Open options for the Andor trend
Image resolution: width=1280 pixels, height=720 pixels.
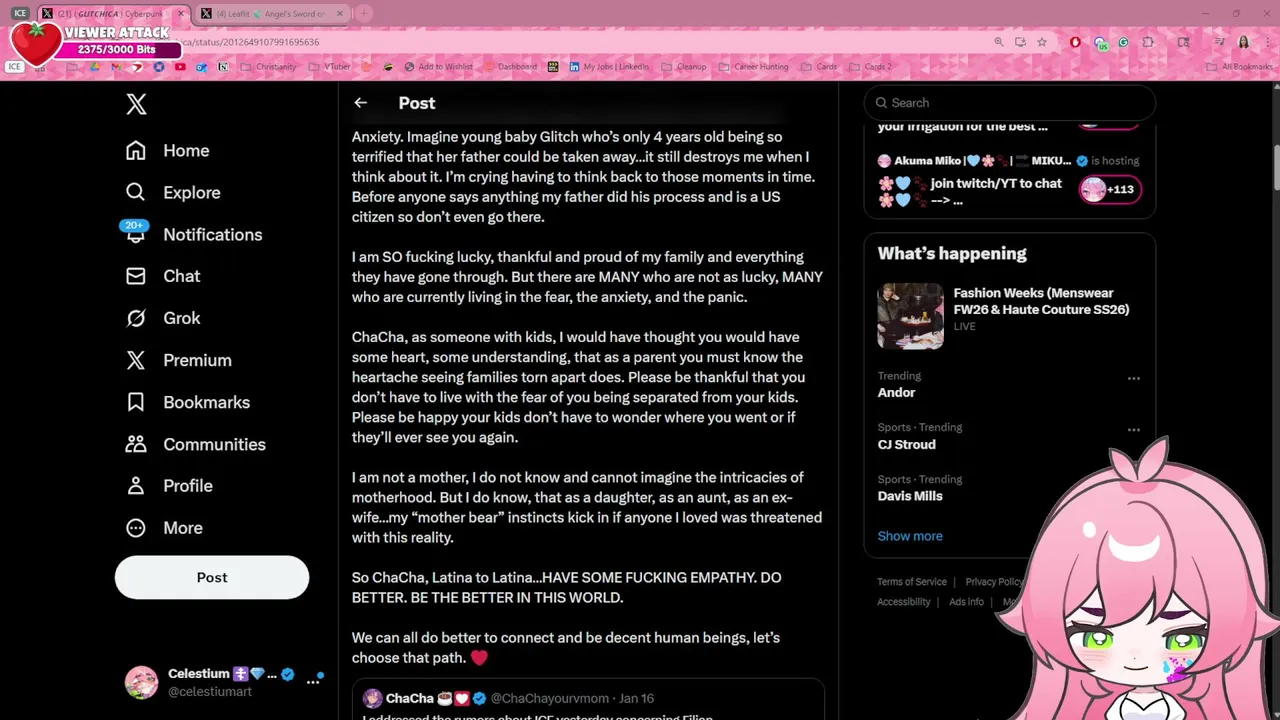pyautogui.click(x=1134, y=378)
